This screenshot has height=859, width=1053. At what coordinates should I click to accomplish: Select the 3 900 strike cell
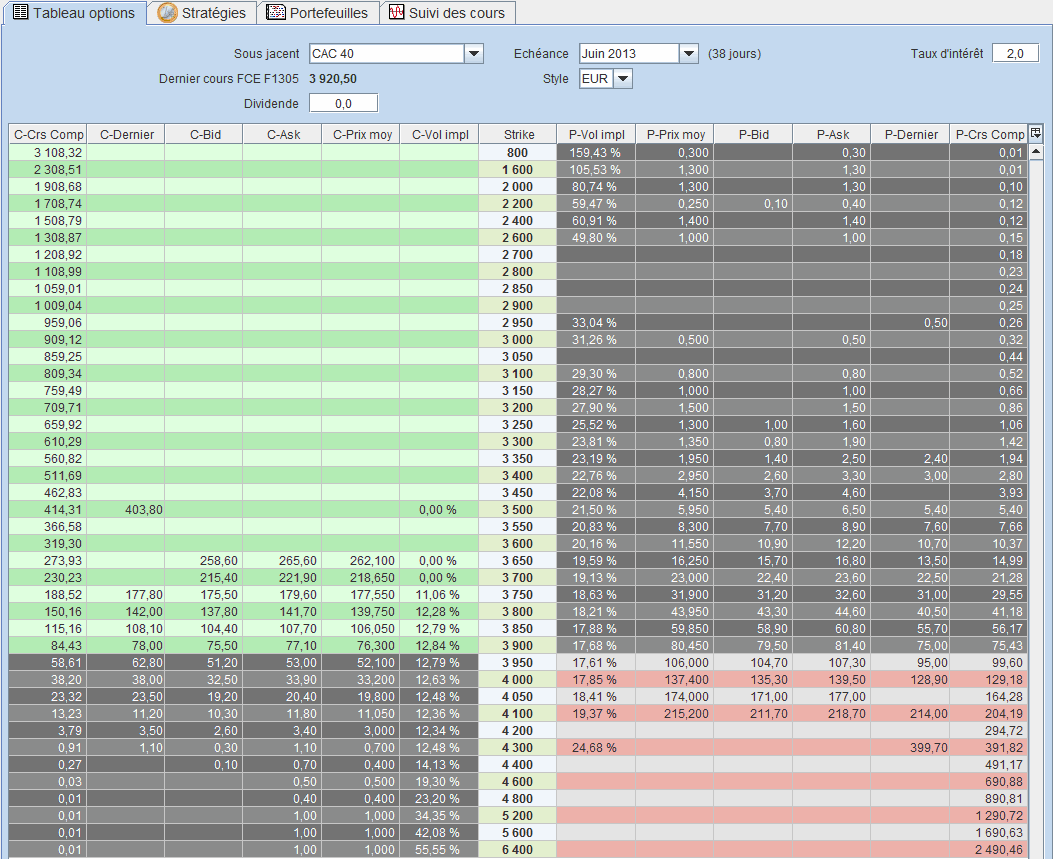tap(518, 645)
